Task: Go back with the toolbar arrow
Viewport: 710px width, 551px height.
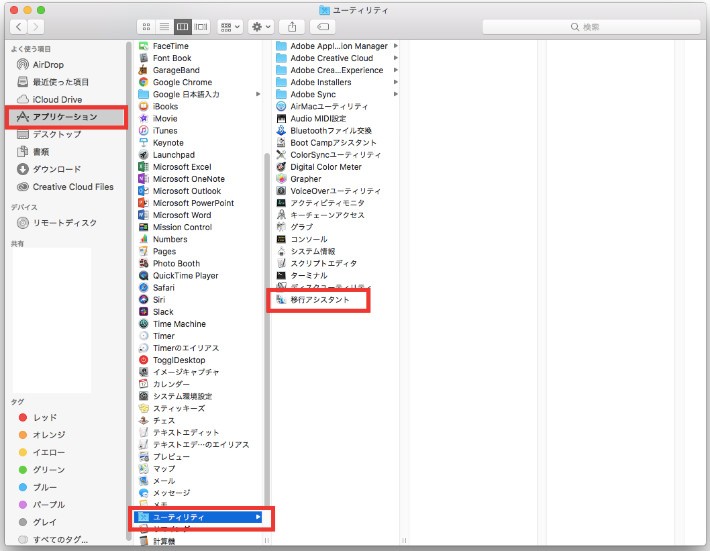Action: 19,27
